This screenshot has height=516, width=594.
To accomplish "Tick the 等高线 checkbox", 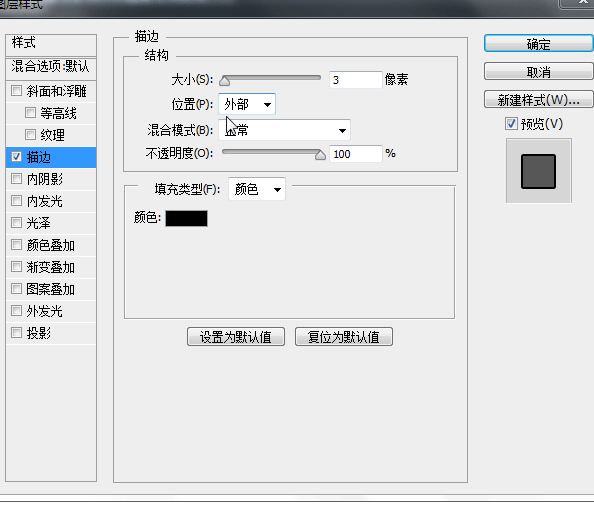I will pyautogui.click(x=30, y=113).
